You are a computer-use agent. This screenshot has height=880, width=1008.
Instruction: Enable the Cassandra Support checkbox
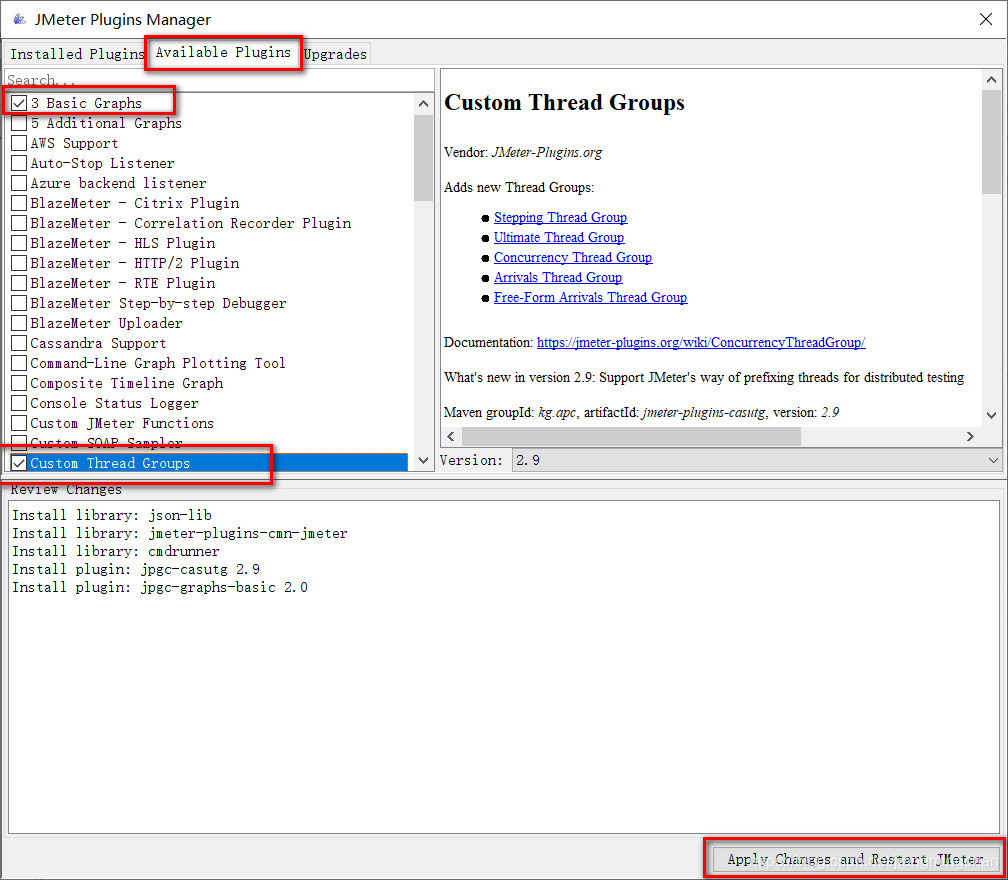19,343
